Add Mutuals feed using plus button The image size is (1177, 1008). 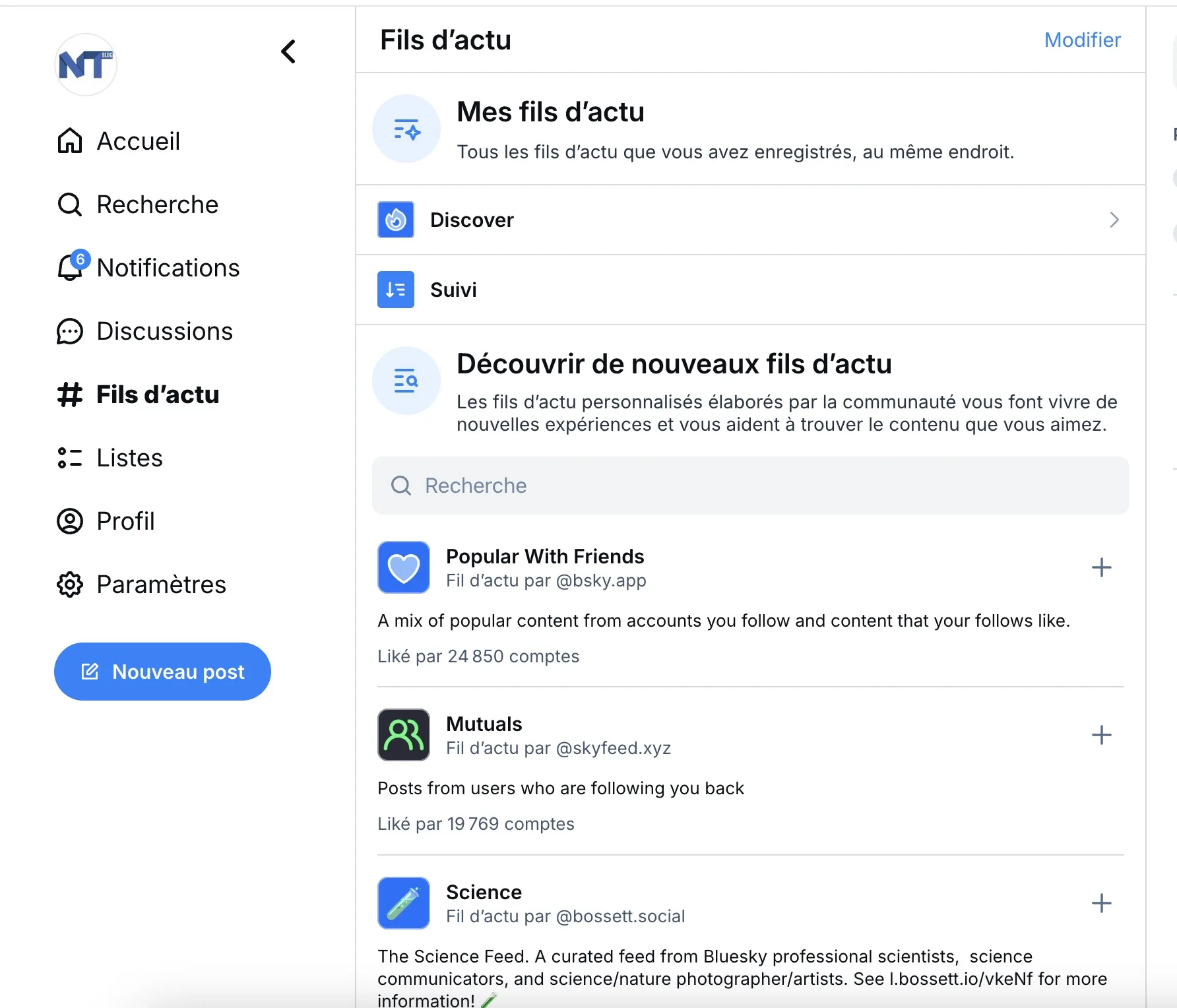pos(1101,735)
